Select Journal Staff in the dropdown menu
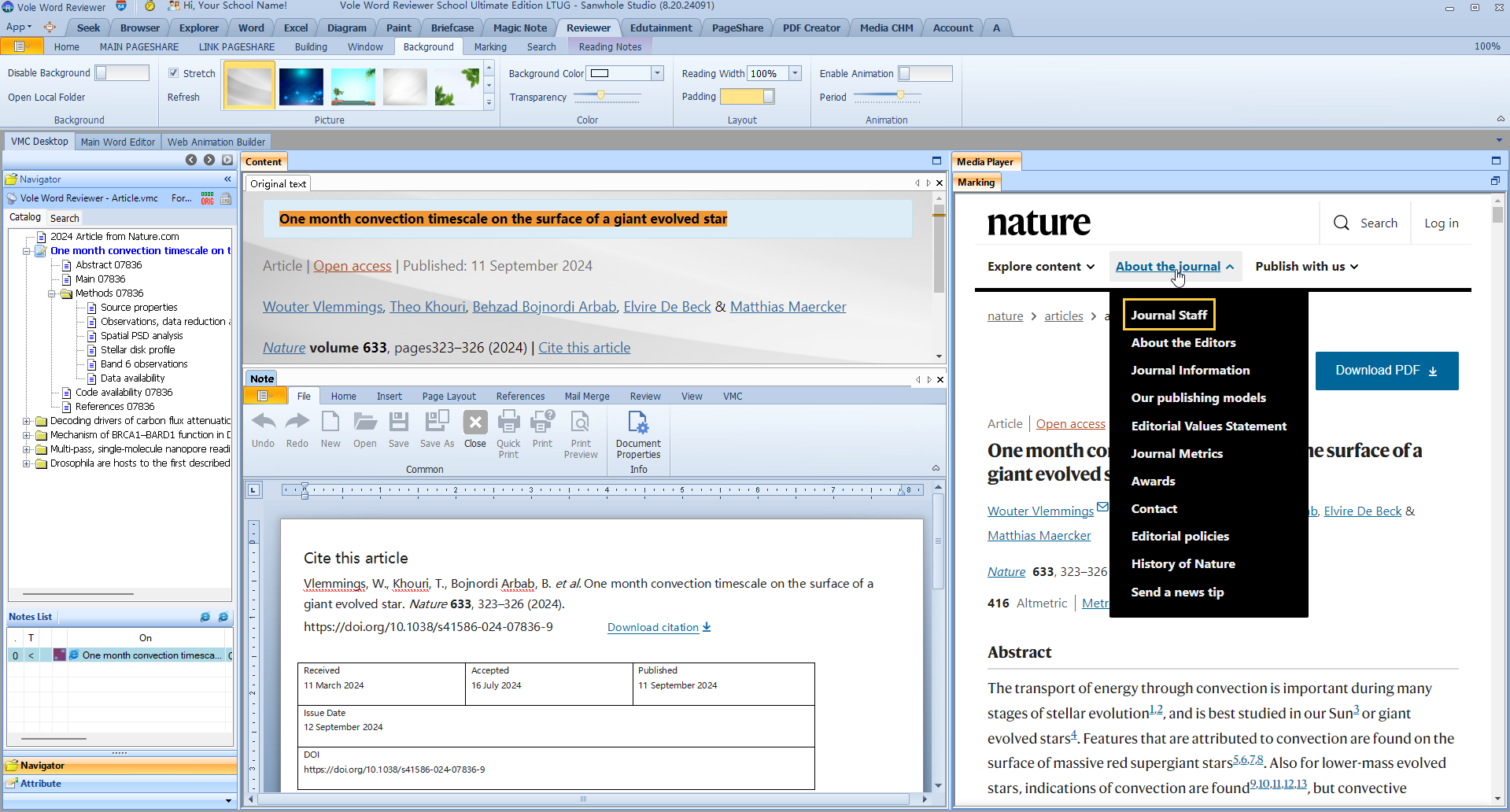Screen dimensions: 1510x812 pyautogui.click(x=1168, y=315)
